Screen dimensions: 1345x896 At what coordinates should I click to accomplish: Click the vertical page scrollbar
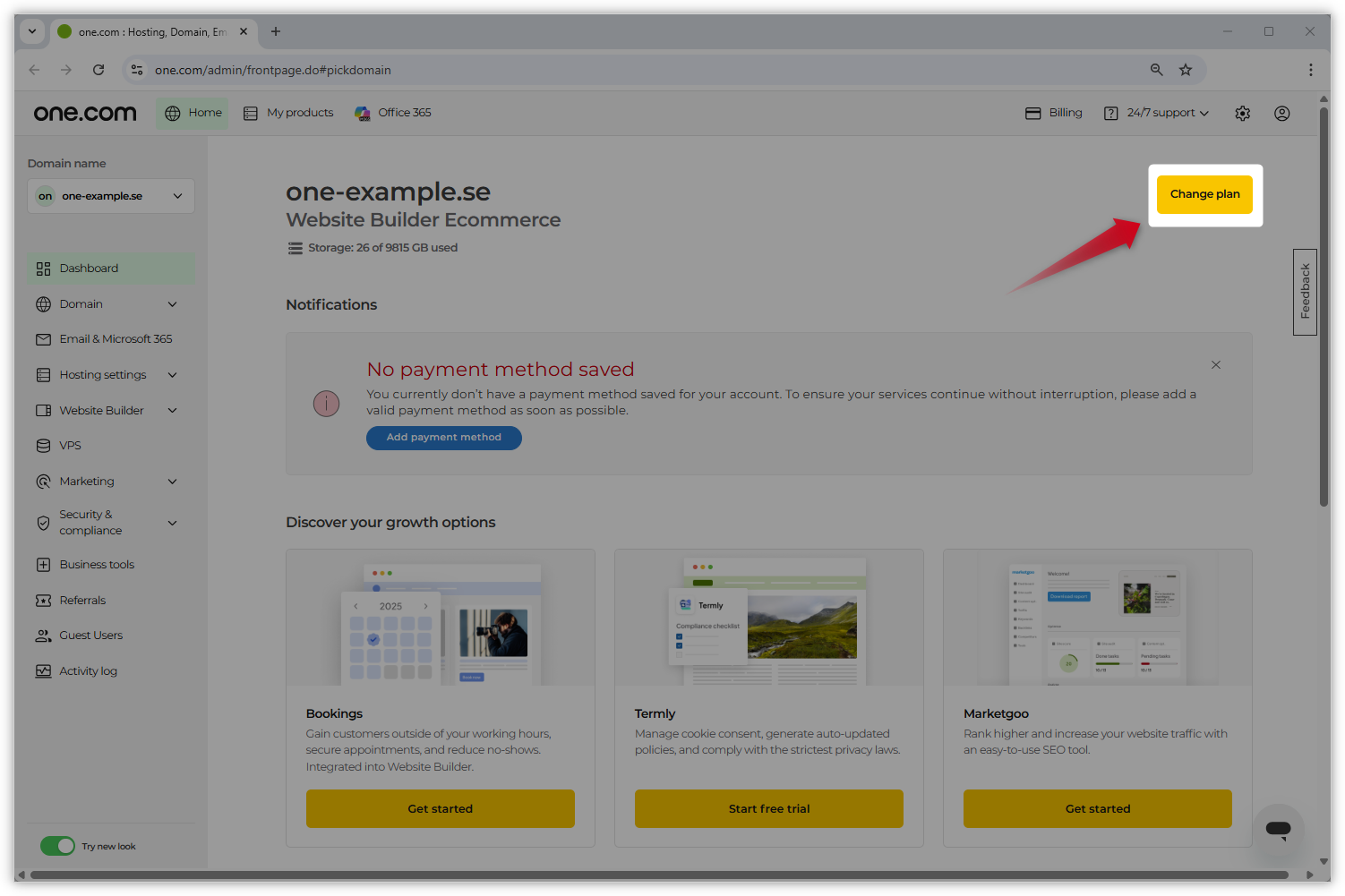[x=1324, y=307]
